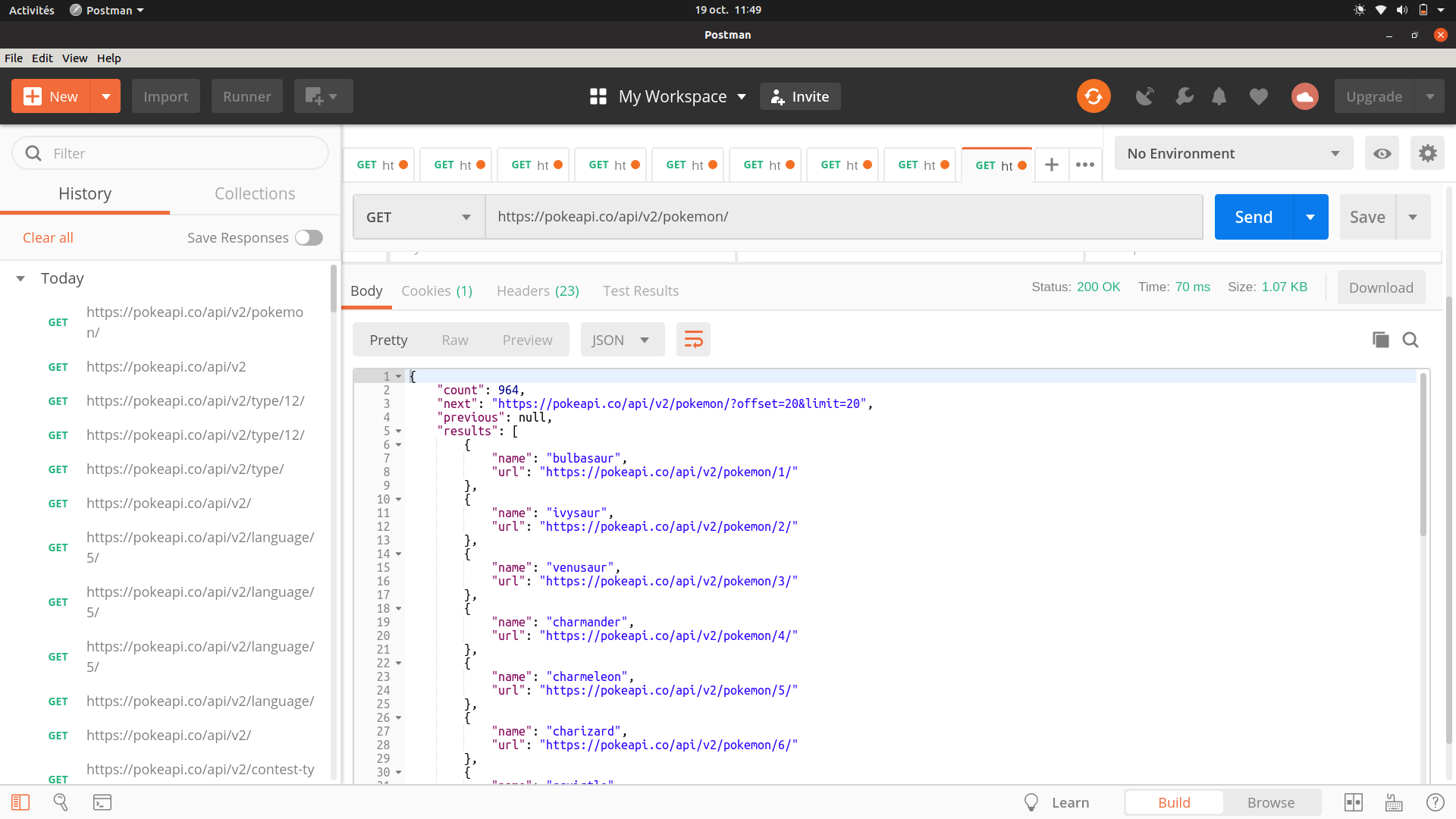1456x819 pixels.
Task: Click the wrap lines icon in response
Action: (x=693, y=340)
